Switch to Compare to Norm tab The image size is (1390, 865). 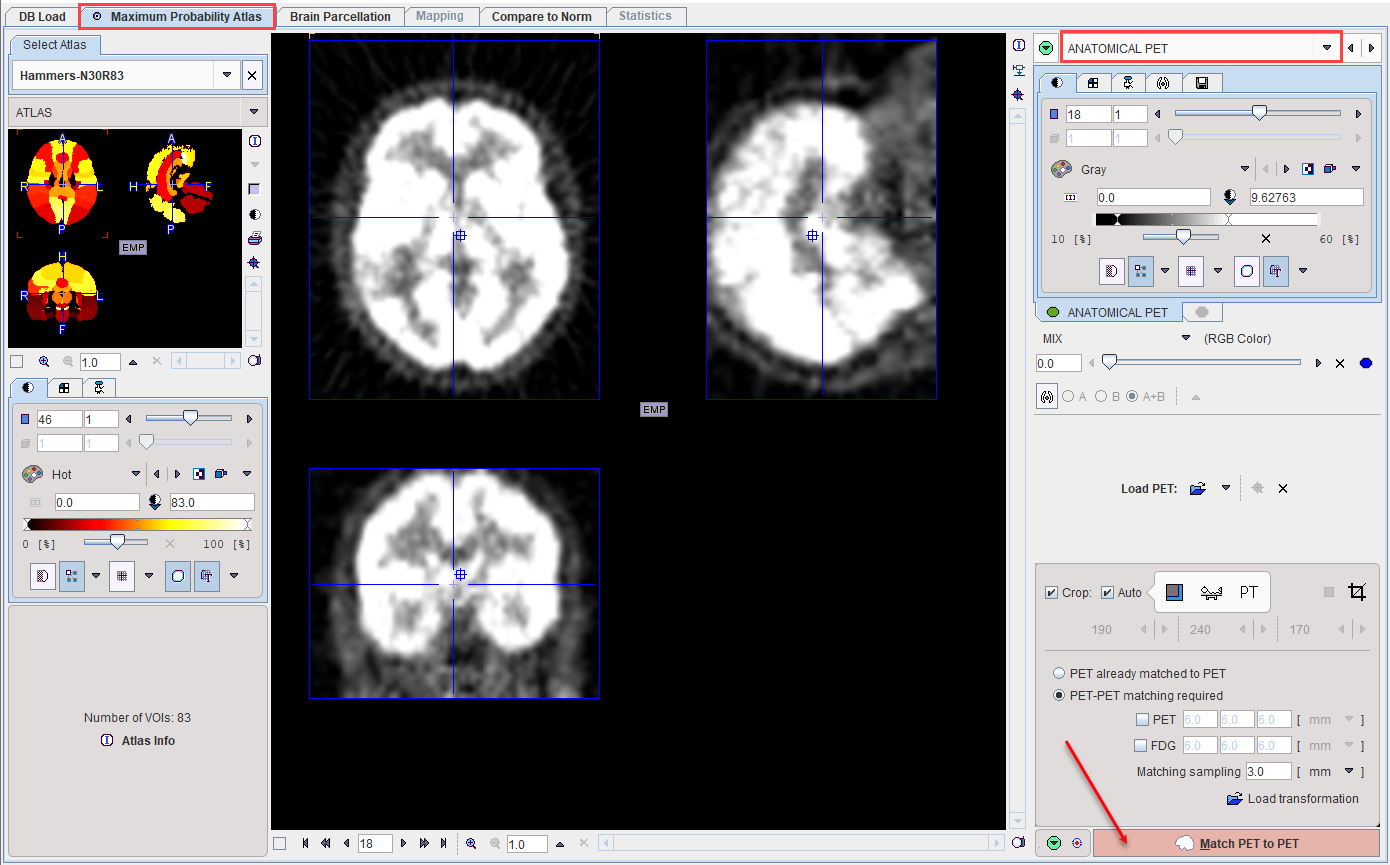point(542,16)
